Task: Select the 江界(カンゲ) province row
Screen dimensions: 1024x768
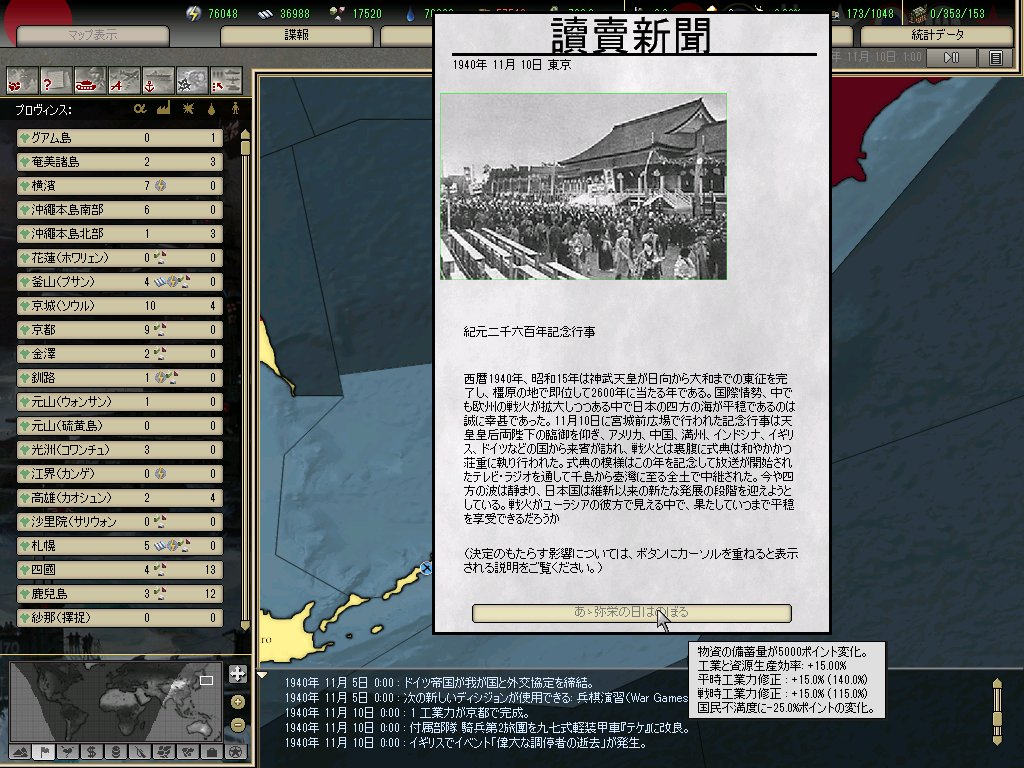Action: pyautogui.click(x=120, y=473)
